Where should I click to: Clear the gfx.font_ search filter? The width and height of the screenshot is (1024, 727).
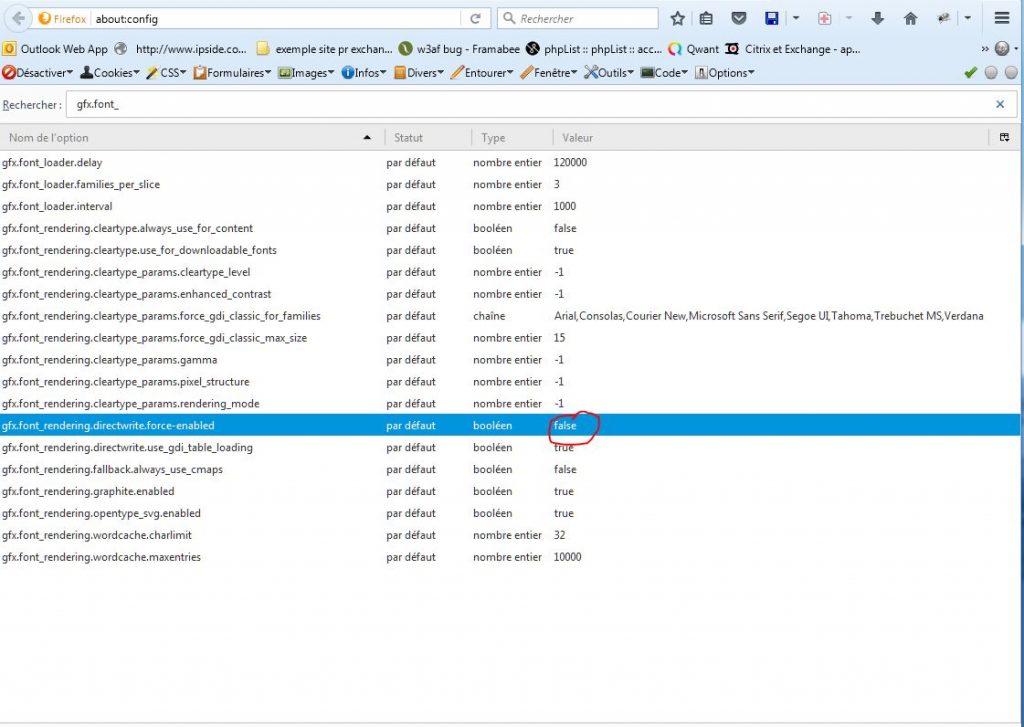pyautogui.click(x=1000, y=104)
